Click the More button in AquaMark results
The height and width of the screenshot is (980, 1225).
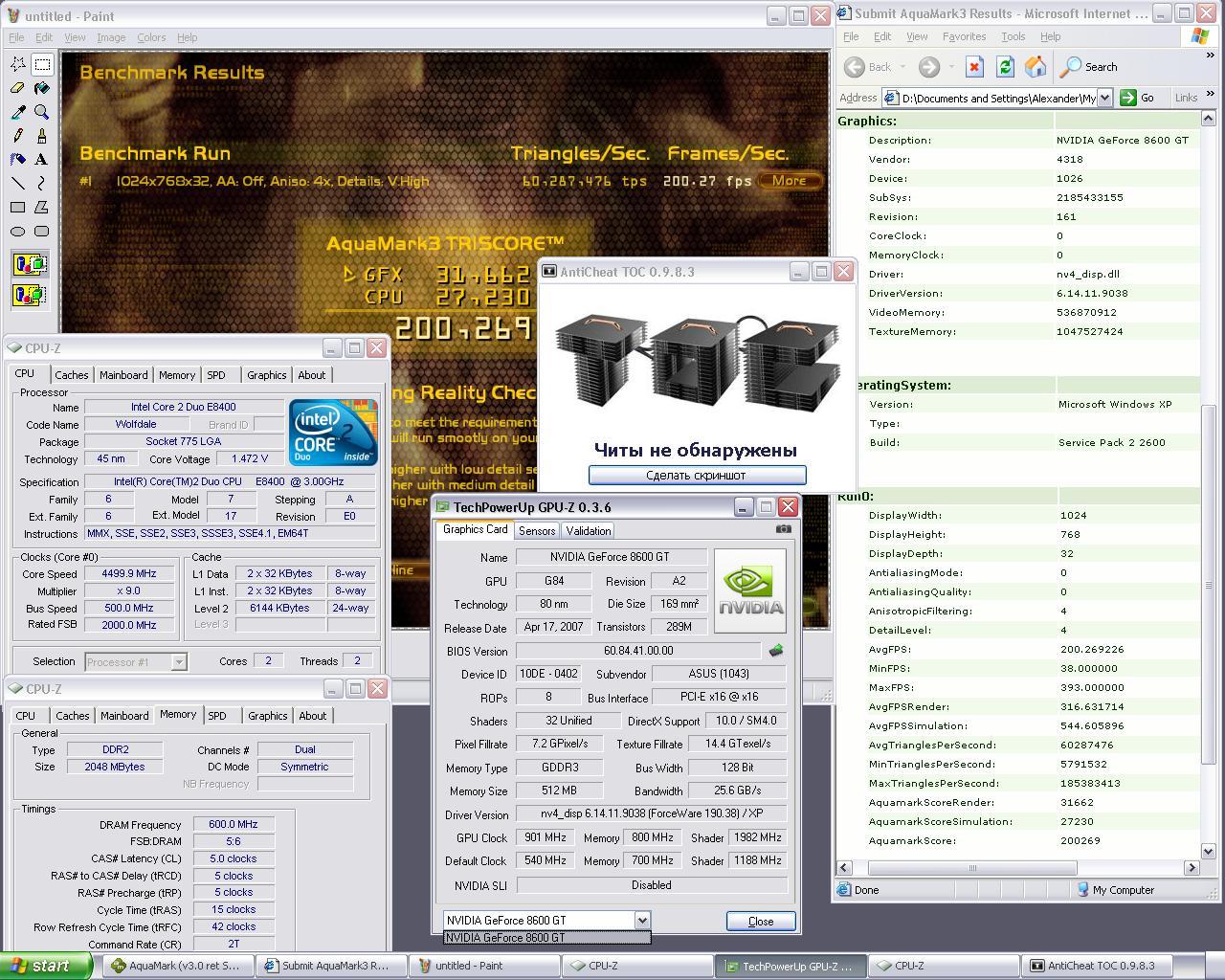pyautogui.click(x=789, y=180)
